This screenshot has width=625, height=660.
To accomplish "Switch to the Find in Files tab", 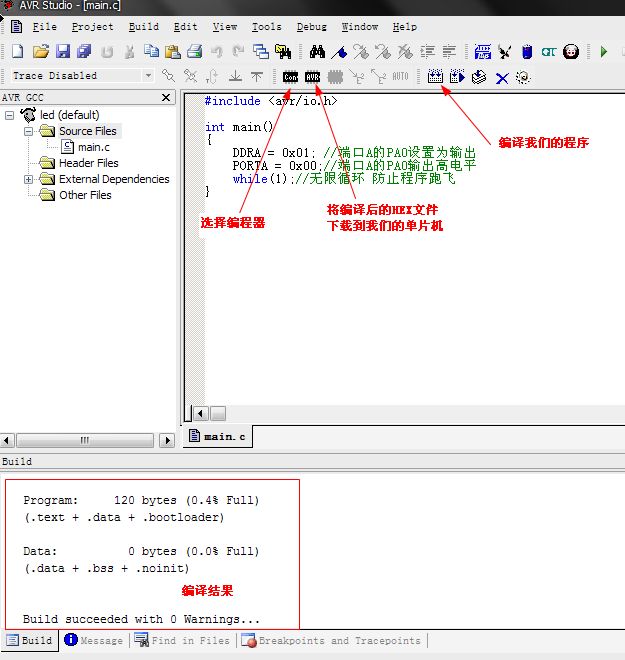I will point(182,640).
